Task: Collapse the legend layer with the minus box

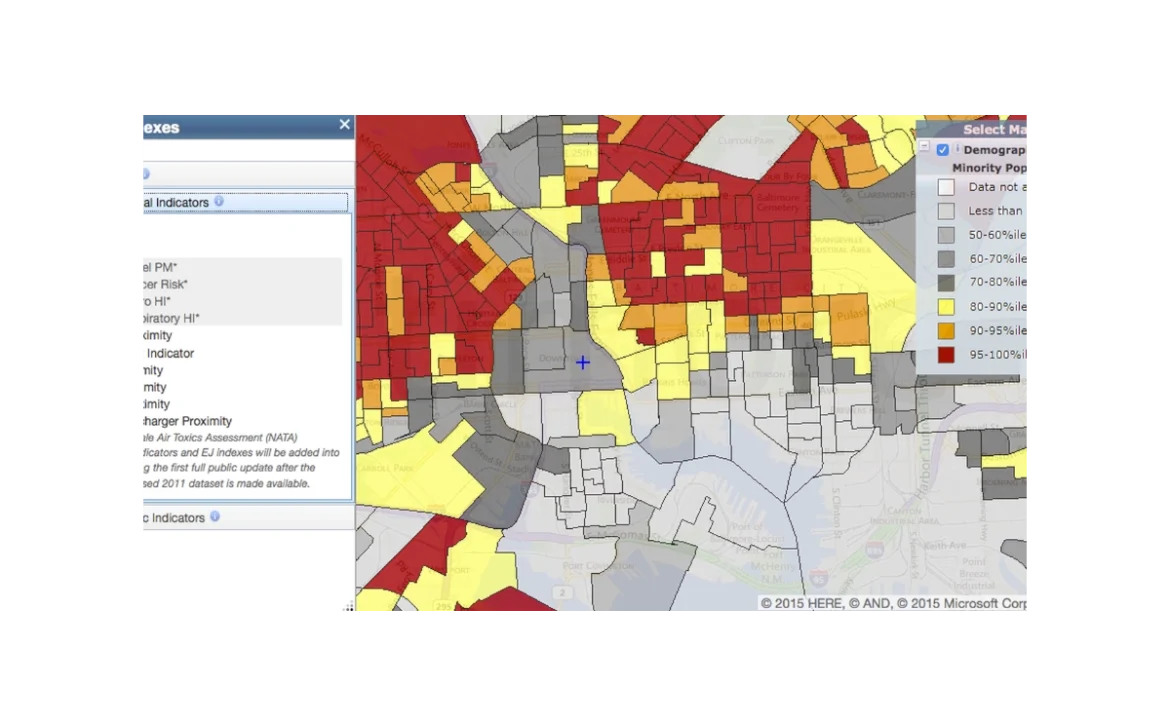Action: pos(924,147)
